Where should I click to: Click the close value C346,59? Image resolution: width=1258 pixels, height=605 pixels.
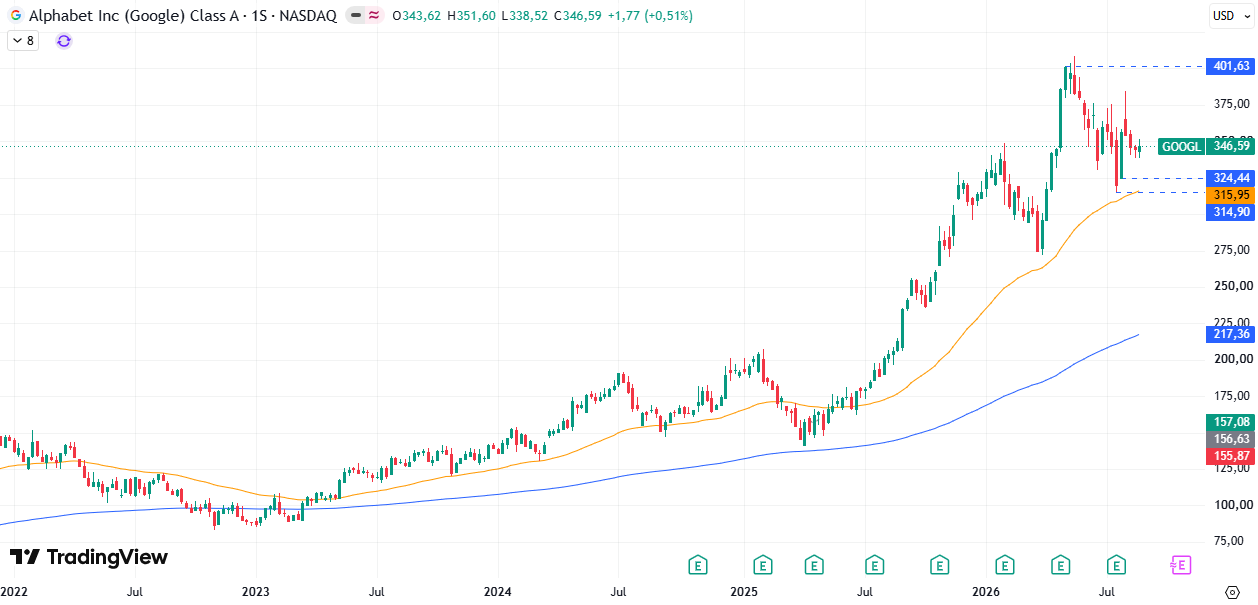click(x=577, y=16)
